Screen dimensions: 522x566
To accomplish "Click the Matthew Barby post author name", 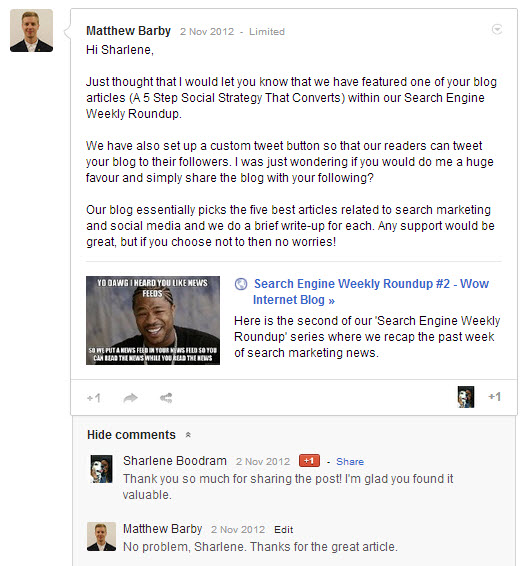I will coord(128,31).
